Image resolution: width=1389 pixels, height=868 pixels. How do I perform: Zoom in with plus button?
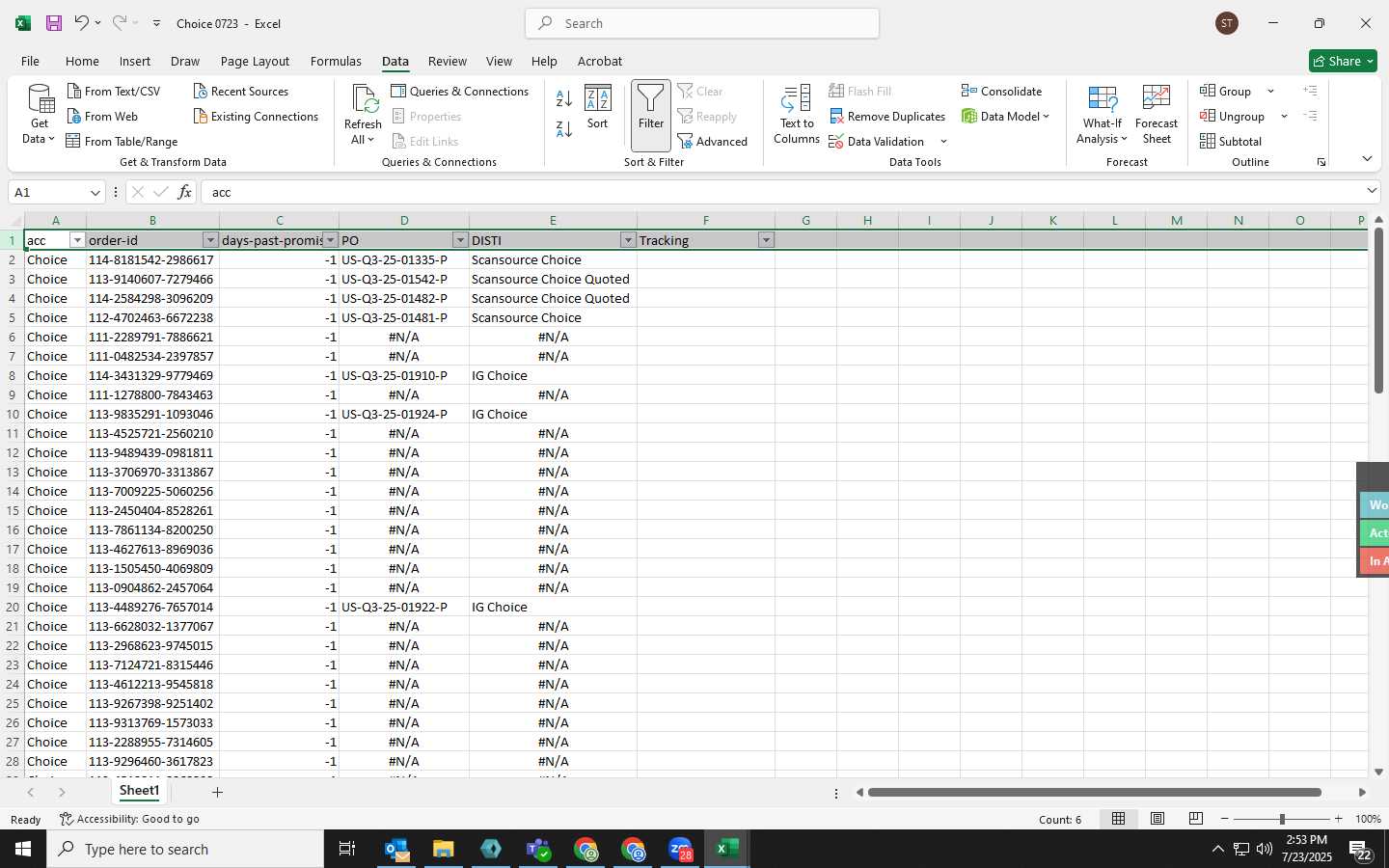click(1338, 819)
